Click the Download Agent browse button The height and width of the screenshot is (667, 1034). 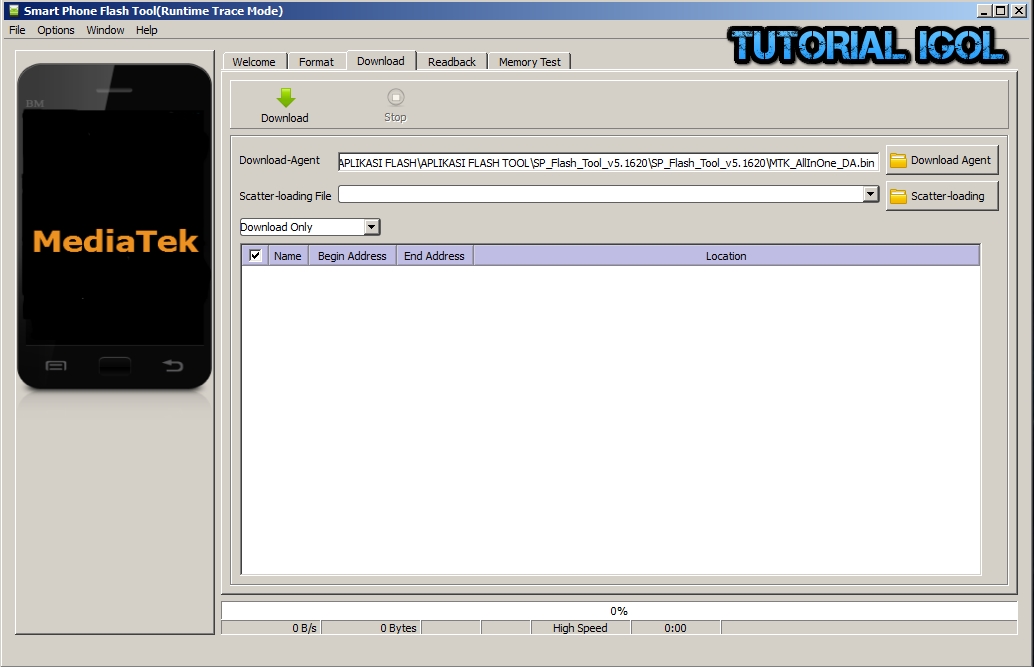(x=942, y=160)
